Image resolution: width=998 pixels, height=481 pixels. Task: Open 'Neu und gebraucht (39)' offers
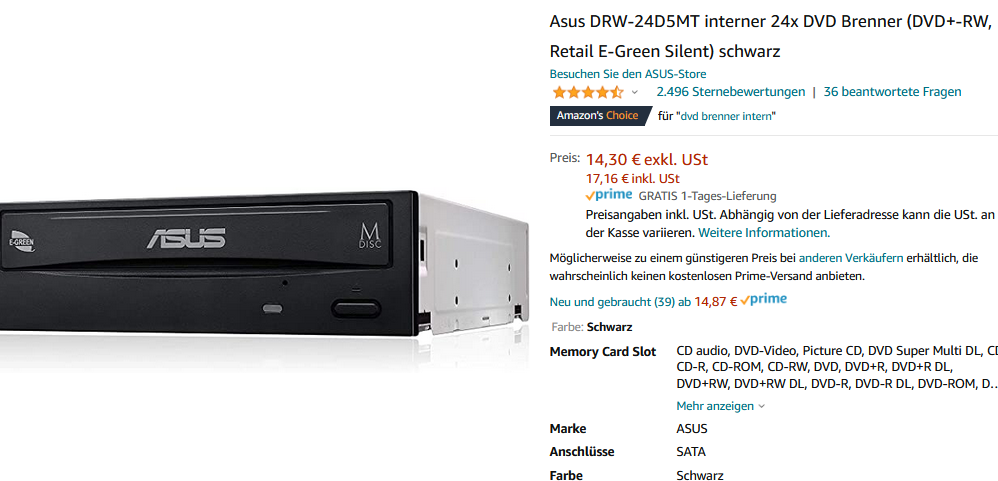[620, 302]
